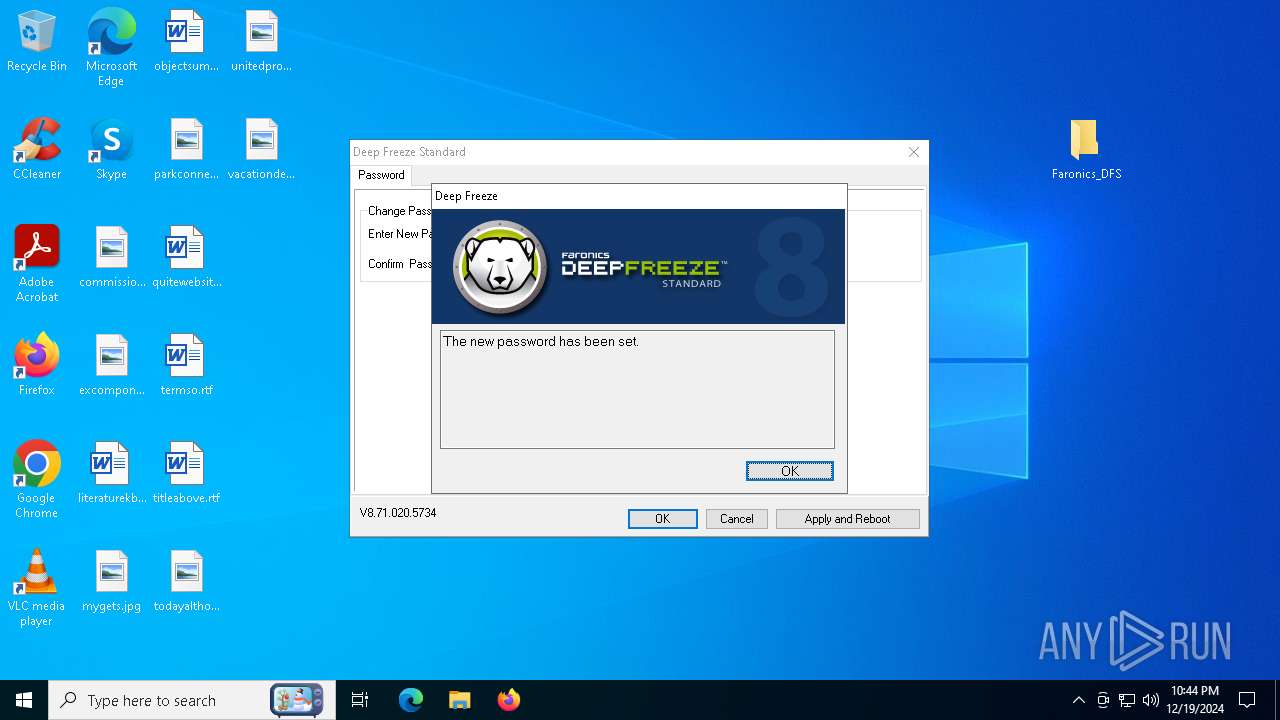The image size is (1280, 720).
Task: Open the Google Chrome desktop shortcut
Action: 37,480
